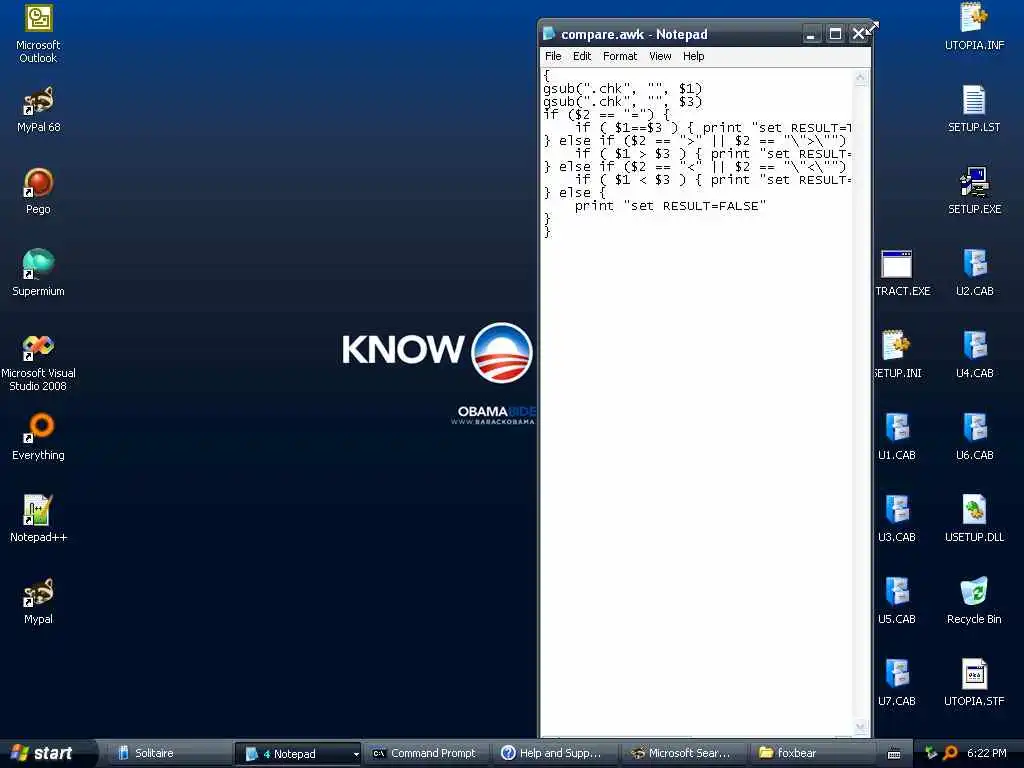This screenshot has width=1024, height=768.
Task: Click the line 'print "set RESULT=FALSE"'
Action: pos(670,206)
